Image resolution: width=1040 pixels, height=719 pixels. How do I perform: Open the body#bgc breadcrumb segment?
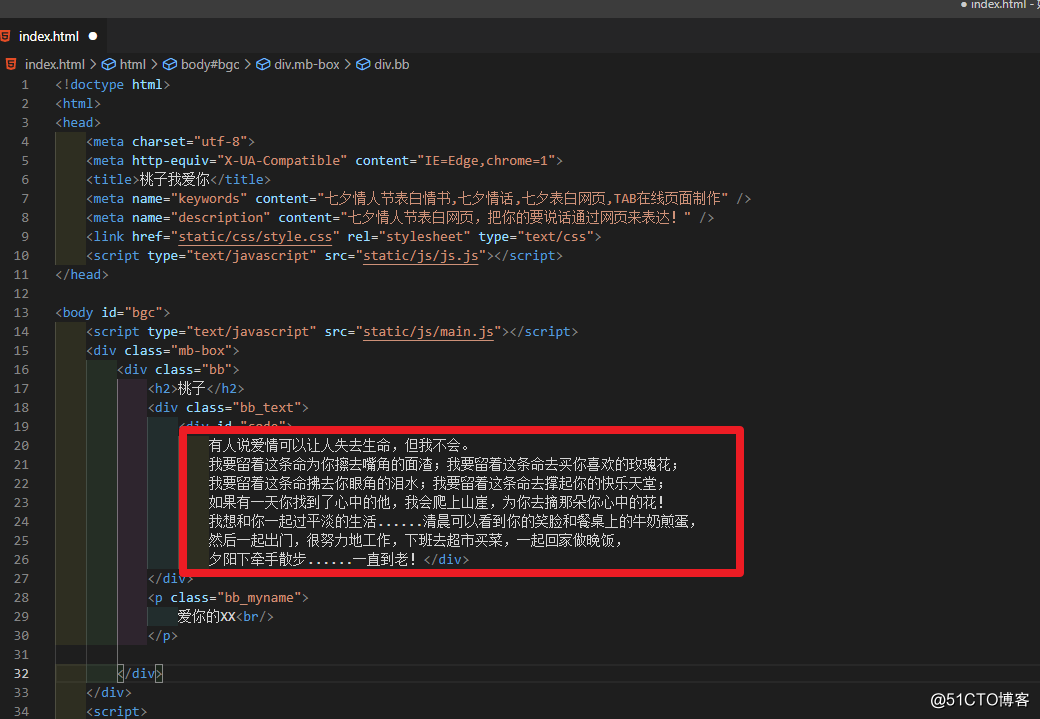click(x=210, y=64)
